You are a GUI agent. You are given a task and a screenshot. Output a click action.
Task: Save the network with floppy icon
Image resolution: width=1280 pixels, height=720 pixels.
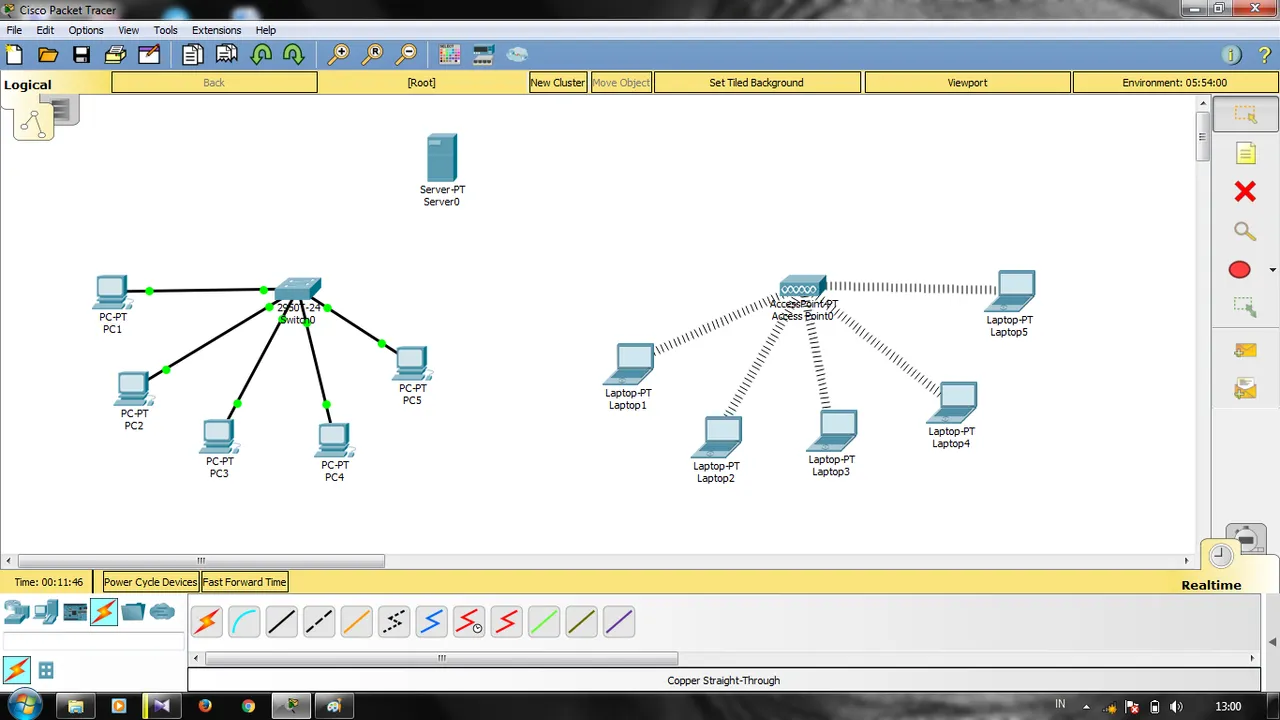pyautogui.click(x=81, y=54)
